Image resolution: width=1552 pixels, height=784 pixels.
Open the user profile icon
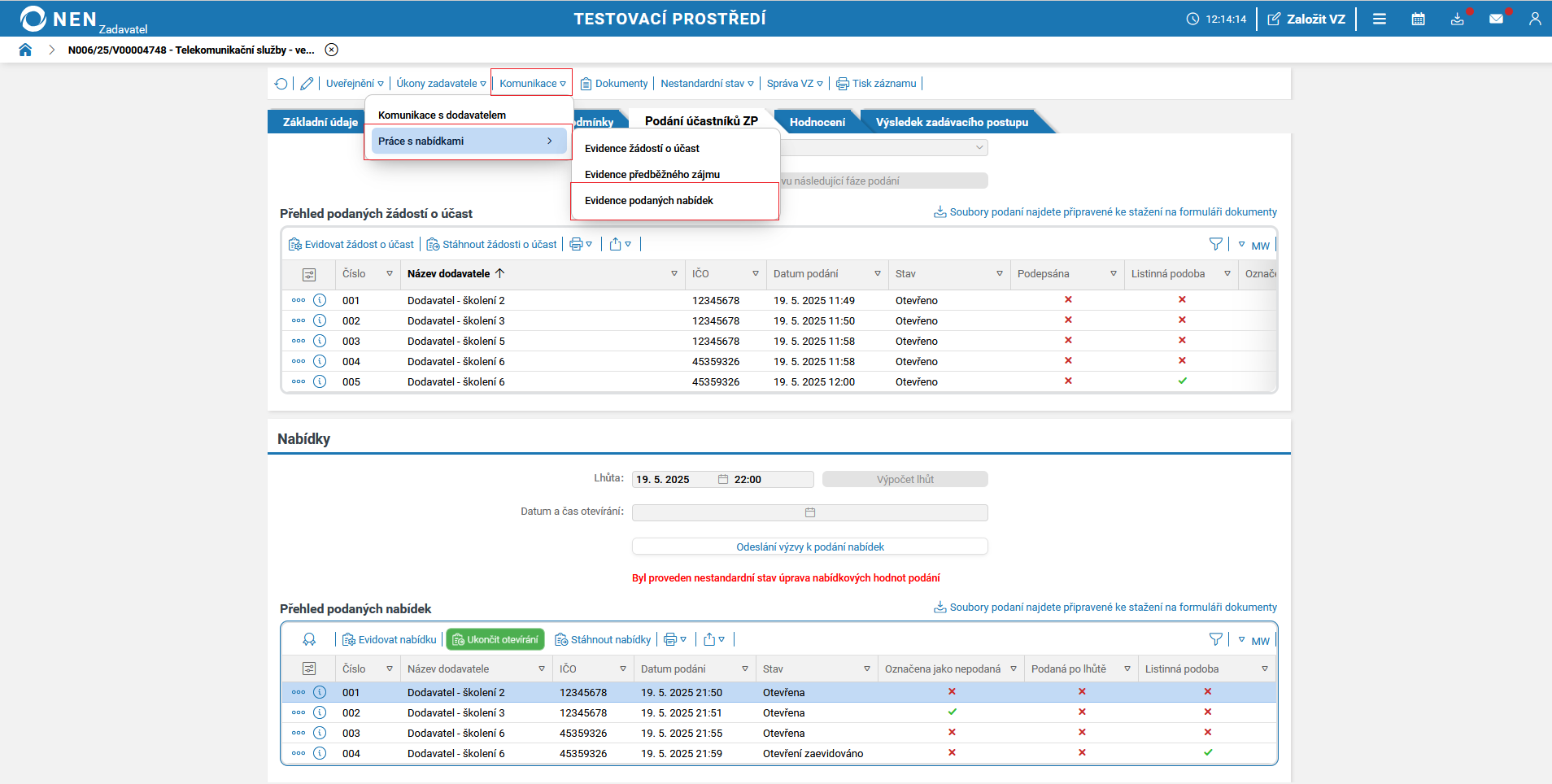(1534, 19)
